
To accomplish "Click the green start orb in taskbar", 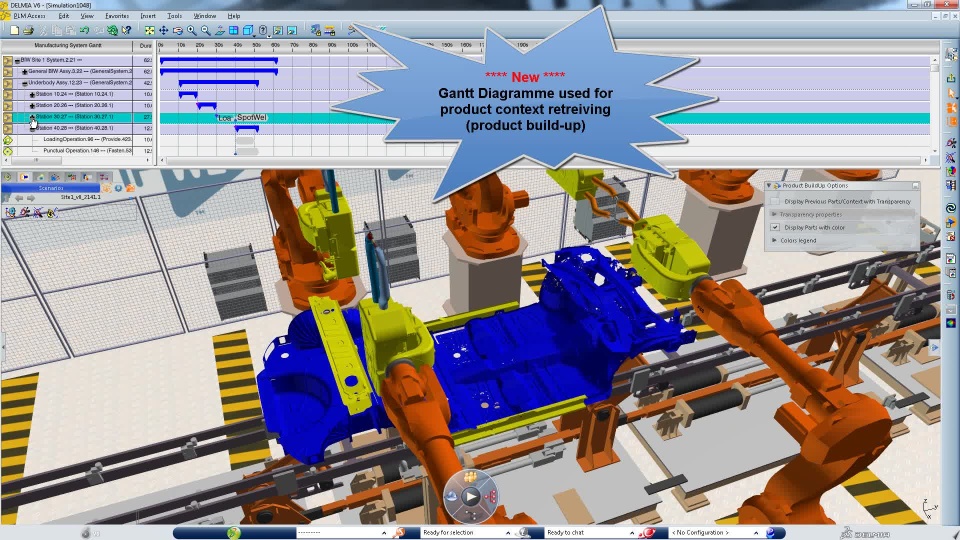I will (x=233, y=533).
